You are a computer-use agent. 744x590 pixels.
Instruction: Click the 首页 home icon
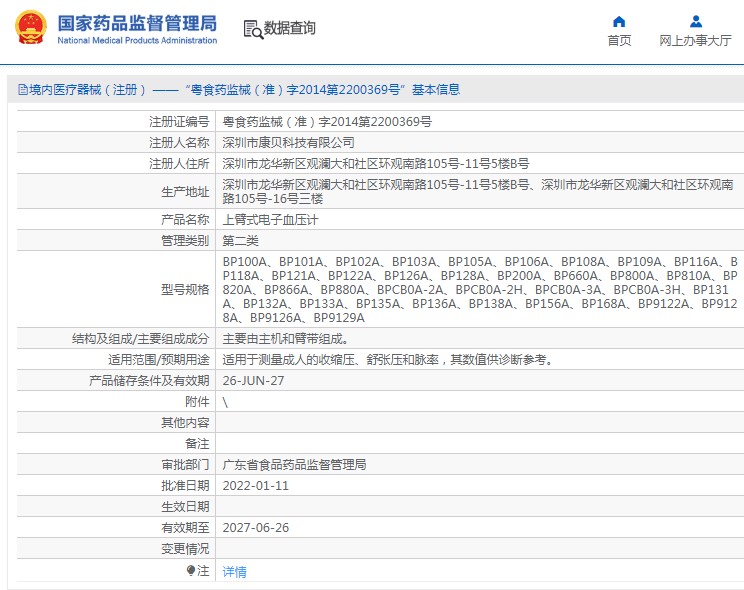tap(619, 21)
